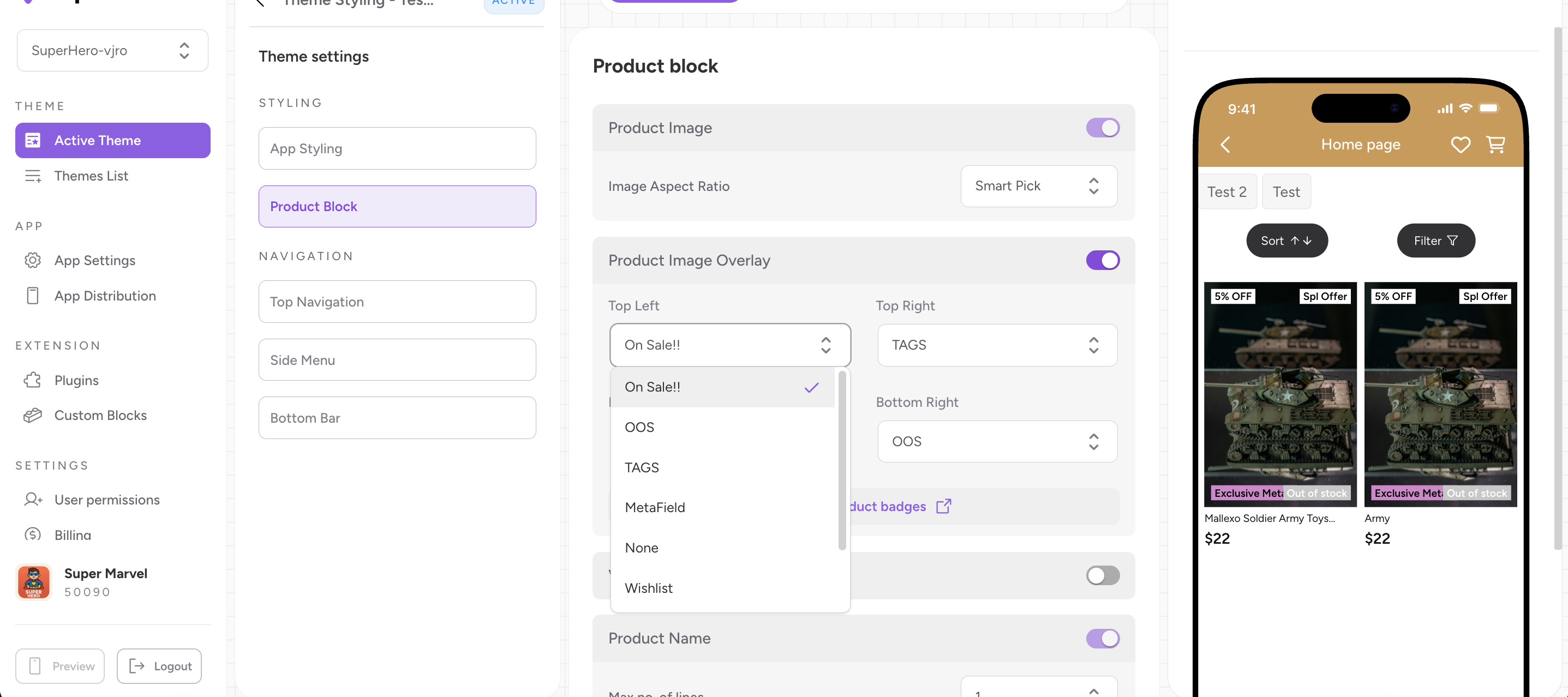Click the Super Marvel app avatar
Screen dimensions: 1568x697
coord(33,582)
